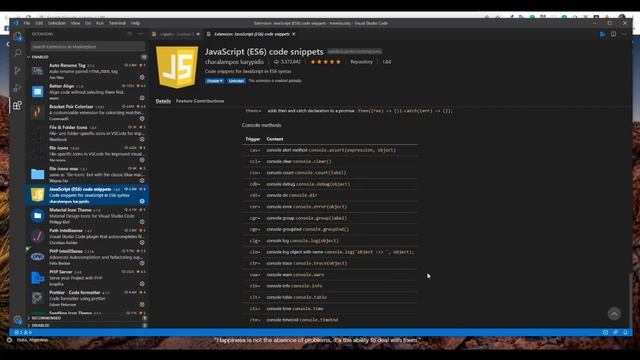
Task: Click the blue editor action icon top right
Action: click(x=602, y=34)
